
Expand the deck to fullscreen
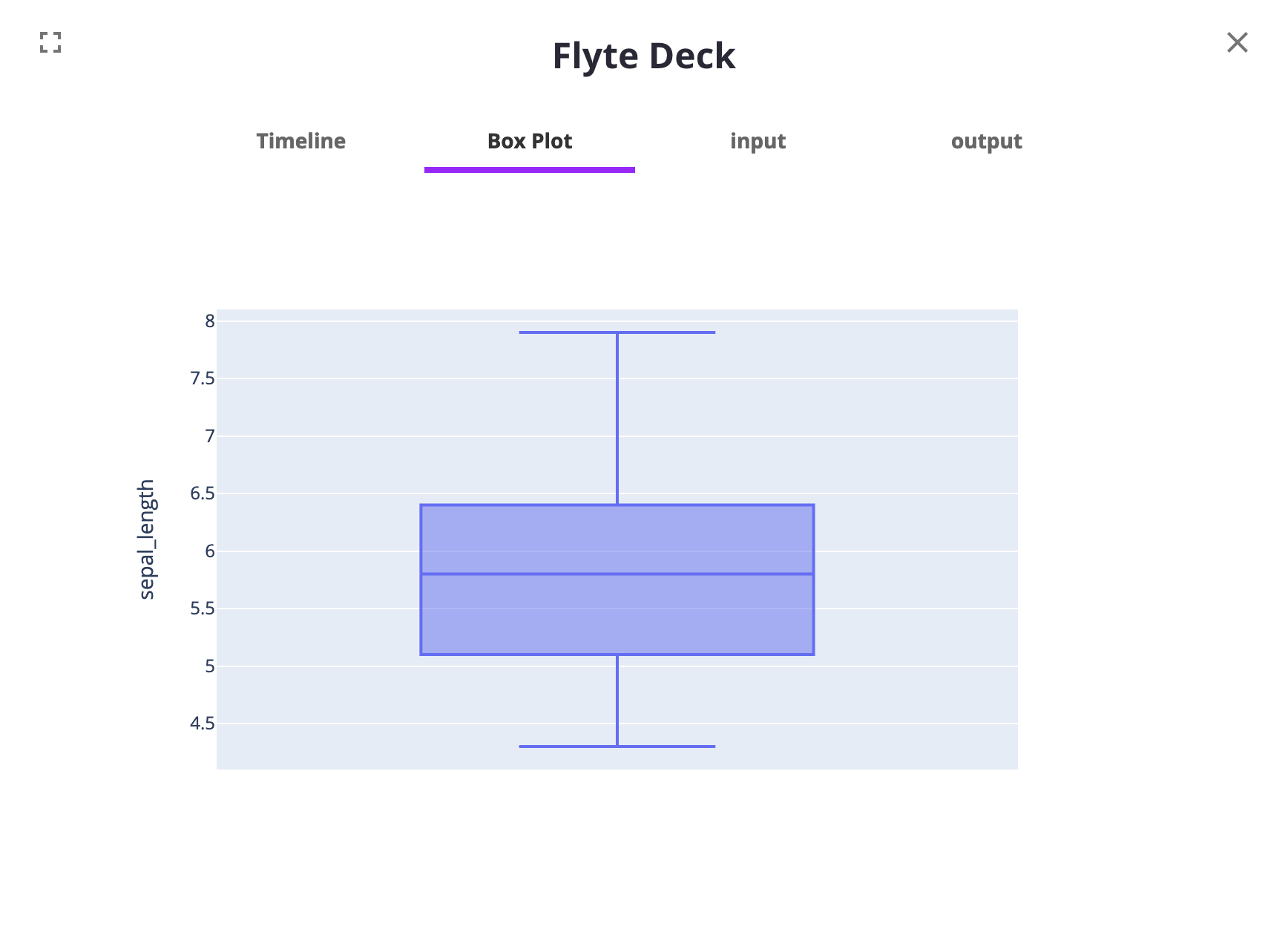click(x=50, y=42)
